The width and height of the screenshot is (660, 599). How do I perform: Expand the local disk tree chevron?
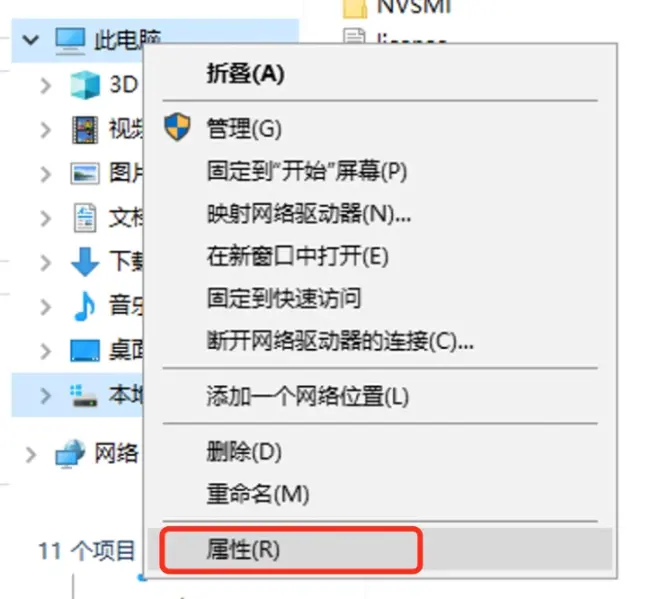pyautogui.click(x=45, y=396)
